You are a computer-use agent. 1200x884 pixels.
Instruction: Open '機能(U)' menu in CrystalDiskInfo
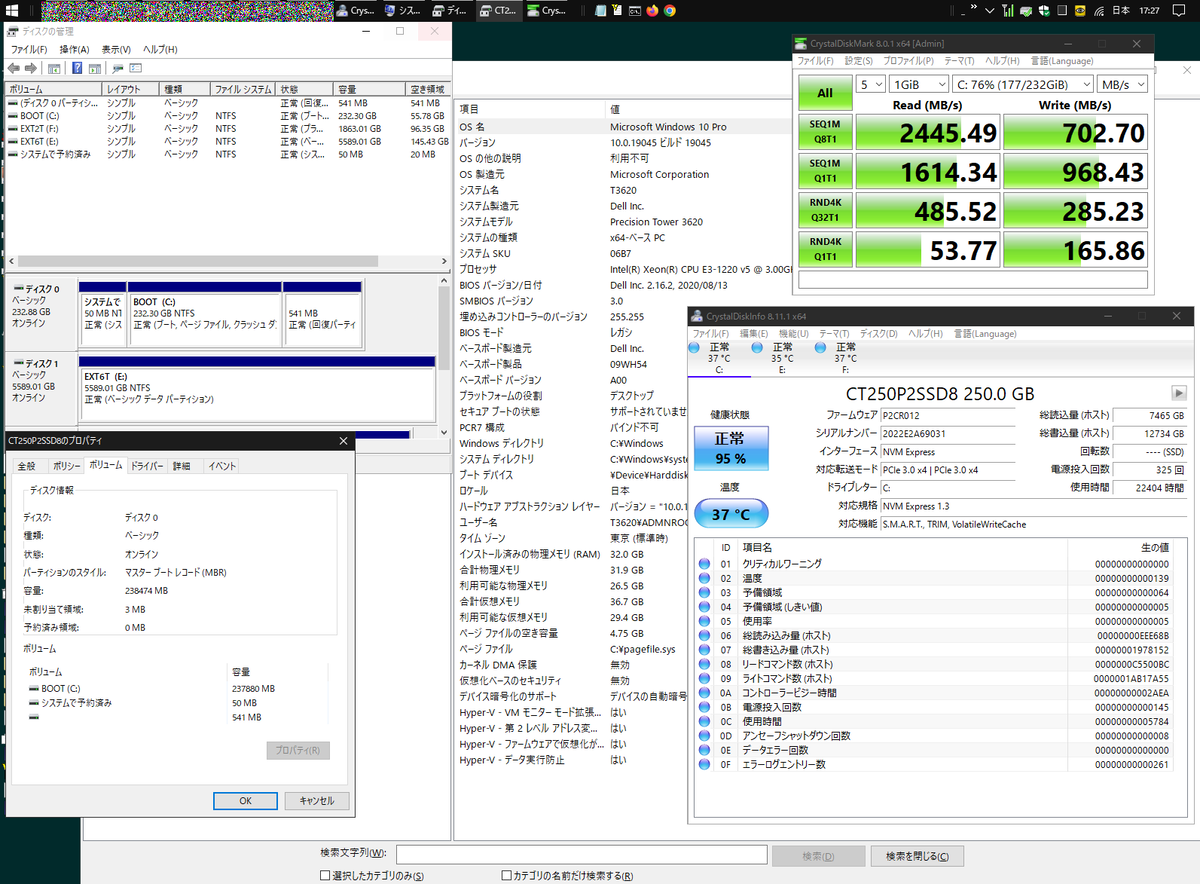click(x=793, y=333)
